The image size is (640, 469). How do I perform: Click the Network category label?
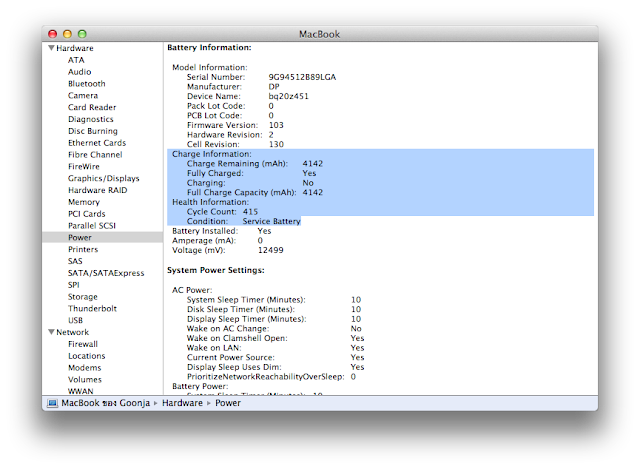tap(72, 332)
